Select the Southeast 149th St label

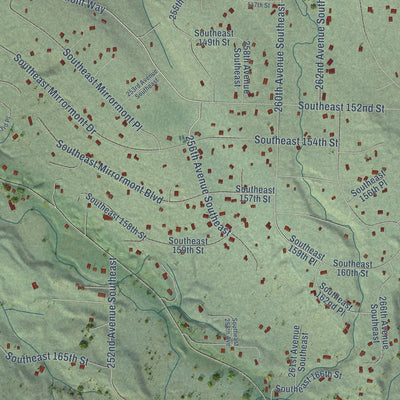pyautogui.click(x=214, y=38)
